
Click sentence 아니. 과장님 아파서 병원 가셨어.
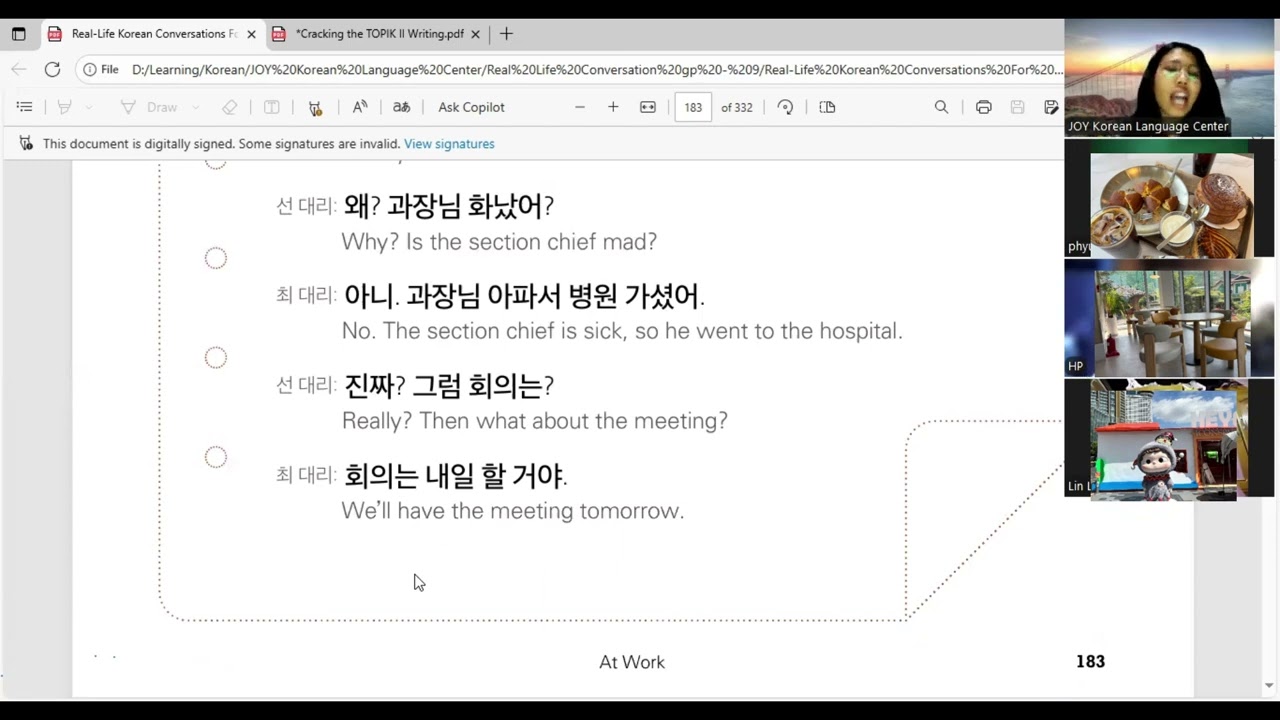click(524, 296)
